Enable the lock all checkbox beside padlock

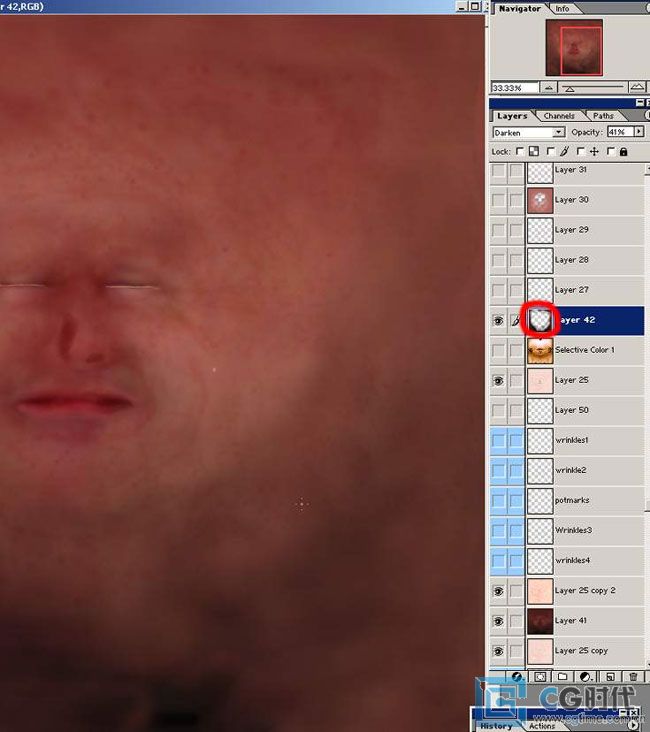click(610, 151)
